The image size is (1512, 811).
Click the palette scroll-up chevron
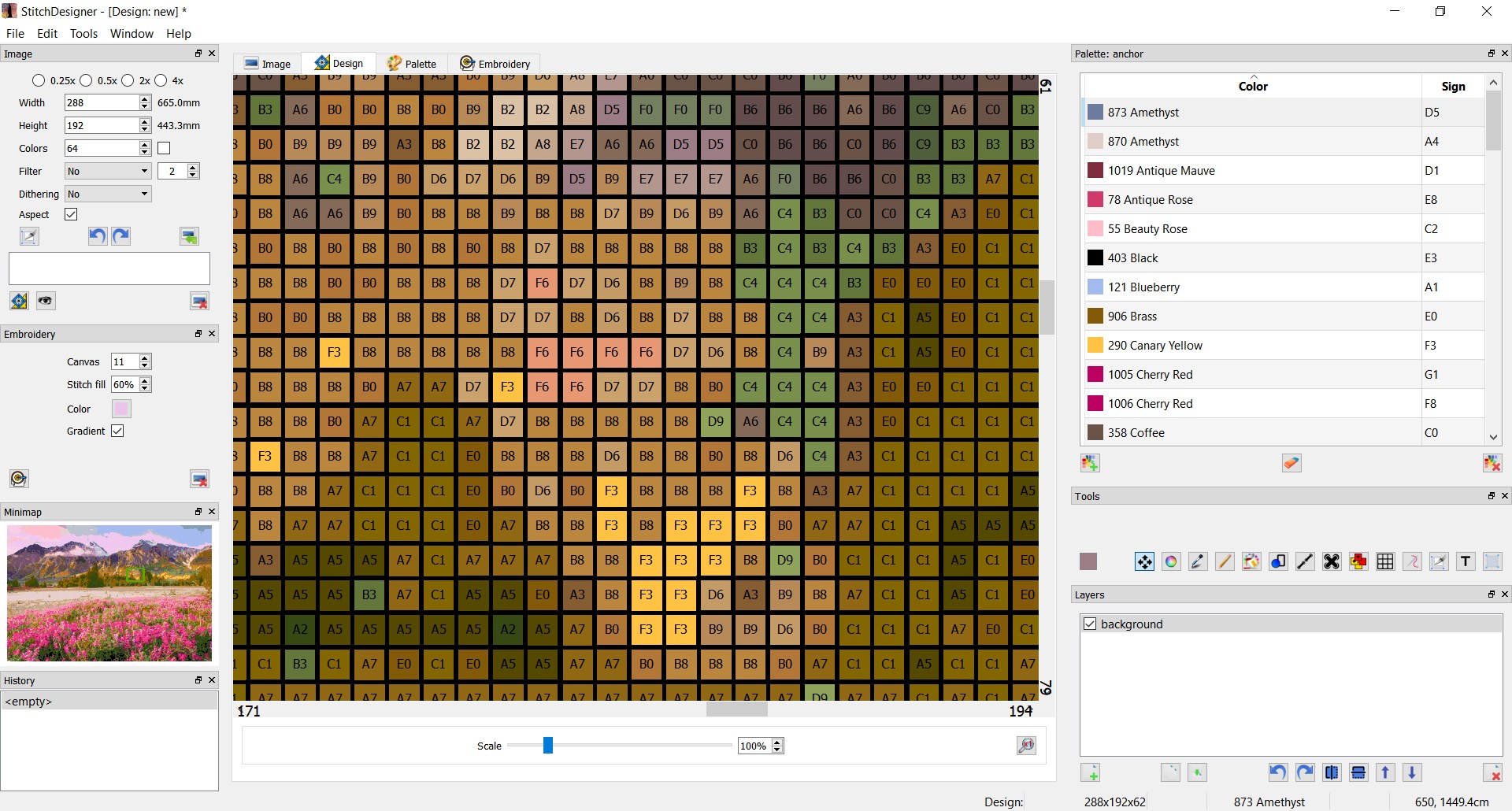(1493, 82)
